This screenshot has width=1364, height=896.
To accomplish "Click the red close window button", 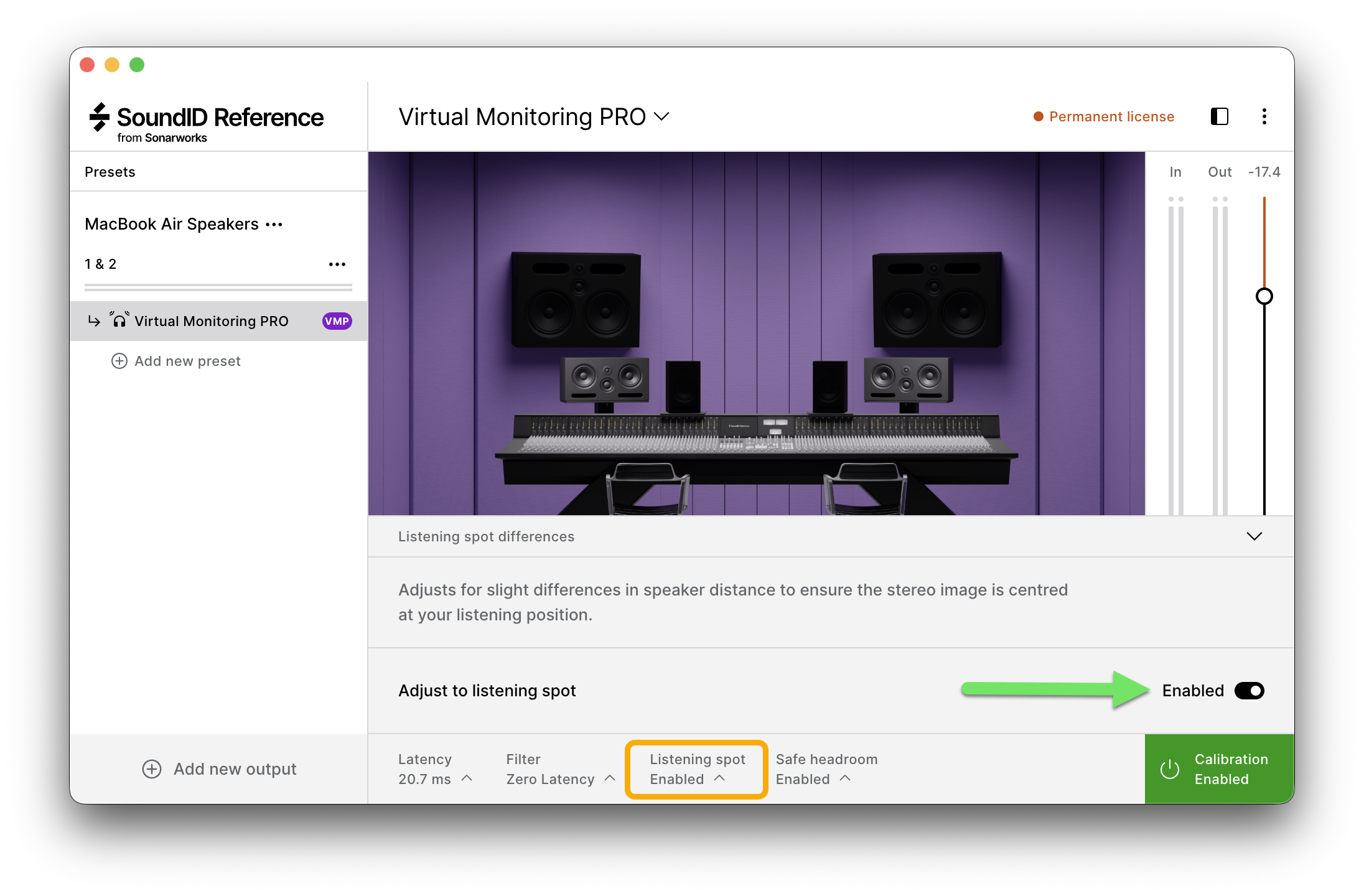I will point(87,65).
